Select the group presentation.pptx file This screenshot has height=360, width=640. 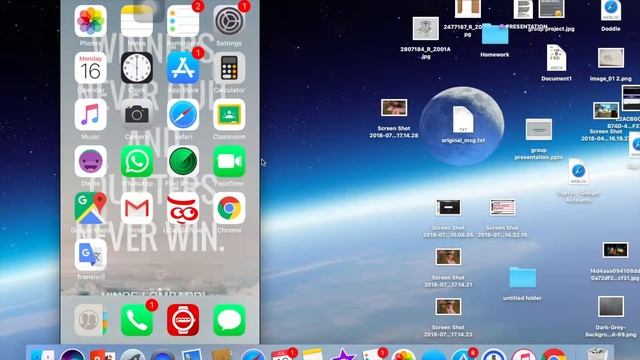[539, 129]
